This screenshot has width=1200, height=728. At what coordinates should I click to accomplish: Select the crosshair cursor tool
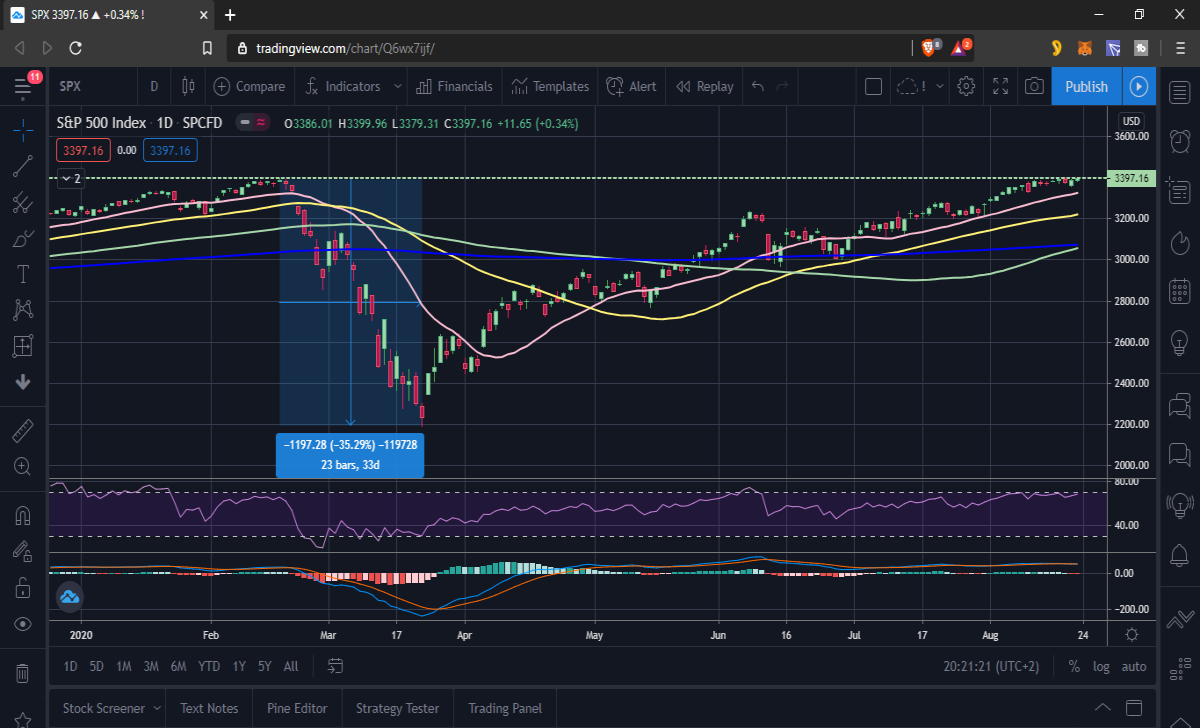point(23,130)
